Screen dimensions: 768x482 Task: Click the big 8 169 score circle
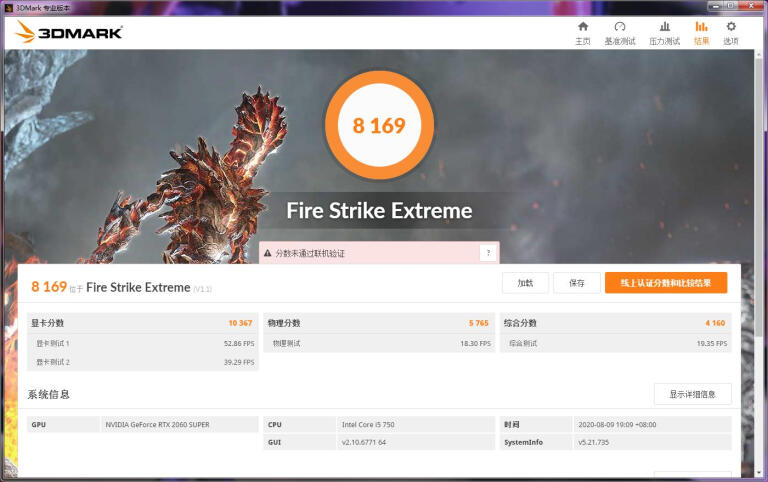379,125
